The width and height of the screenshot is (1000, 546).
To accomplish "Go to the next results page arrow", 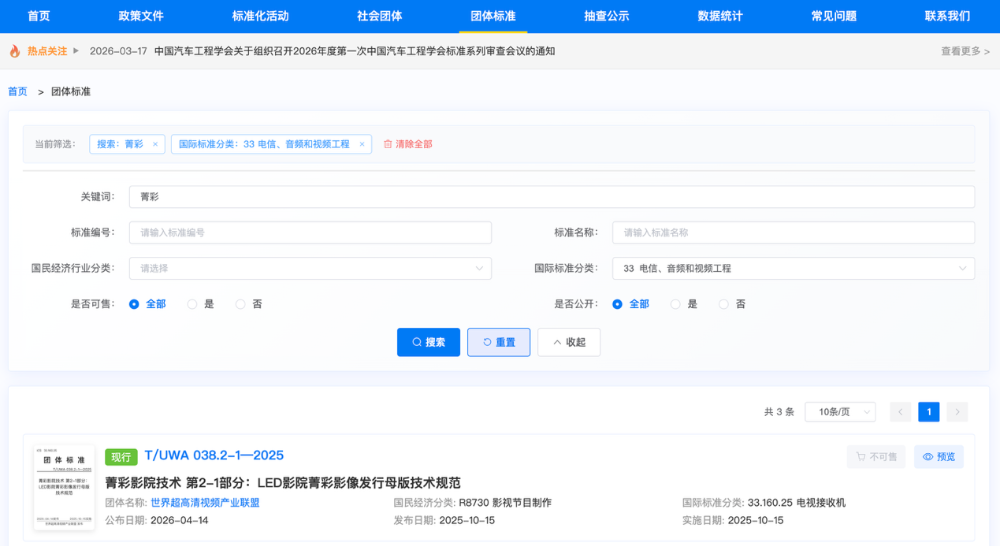I will pos(957,412).
